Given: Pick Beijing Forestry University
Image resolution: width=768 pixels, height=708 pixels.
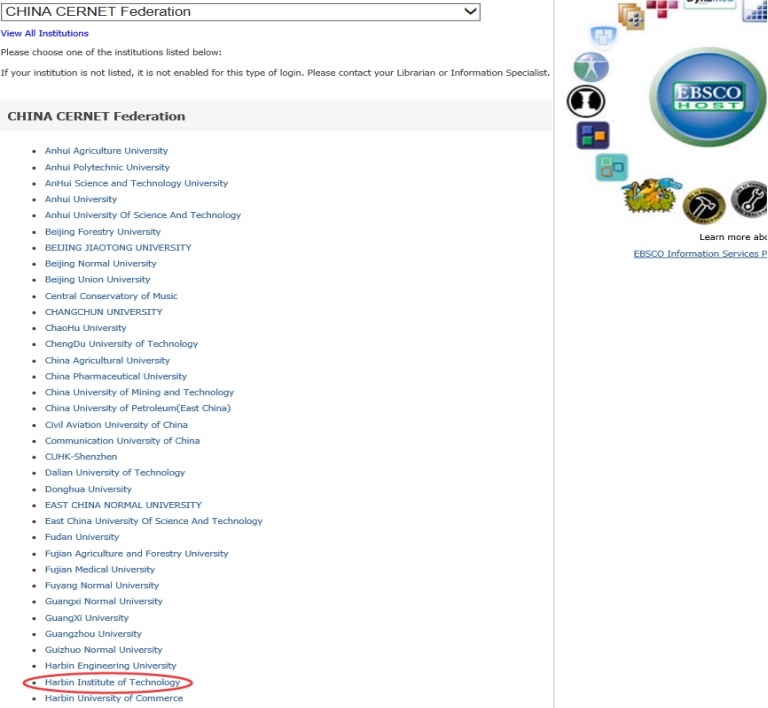Looking at the screenshot, I should 103,232.
